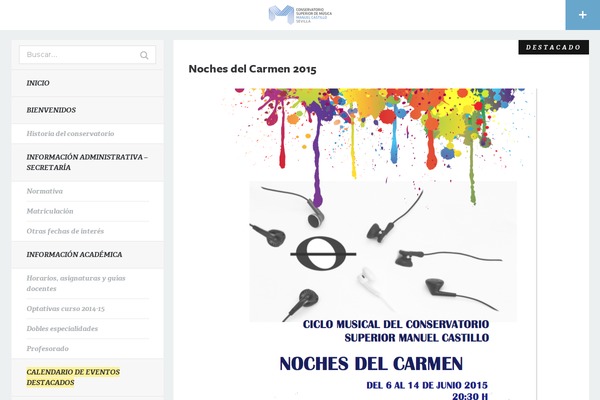Open Historia del conservatorio link

tap(70, 134)
